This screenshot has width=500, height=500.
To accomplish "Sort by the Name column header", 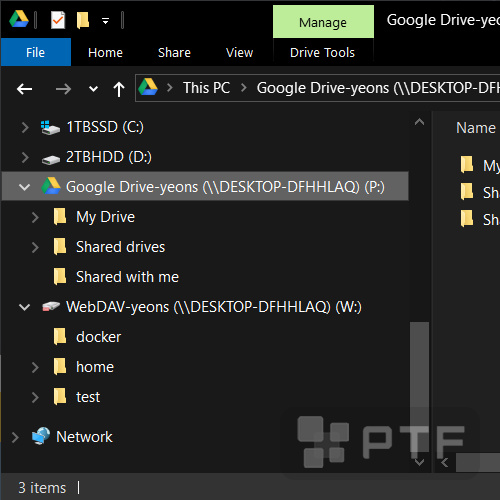I will click(x=476, y=128).
